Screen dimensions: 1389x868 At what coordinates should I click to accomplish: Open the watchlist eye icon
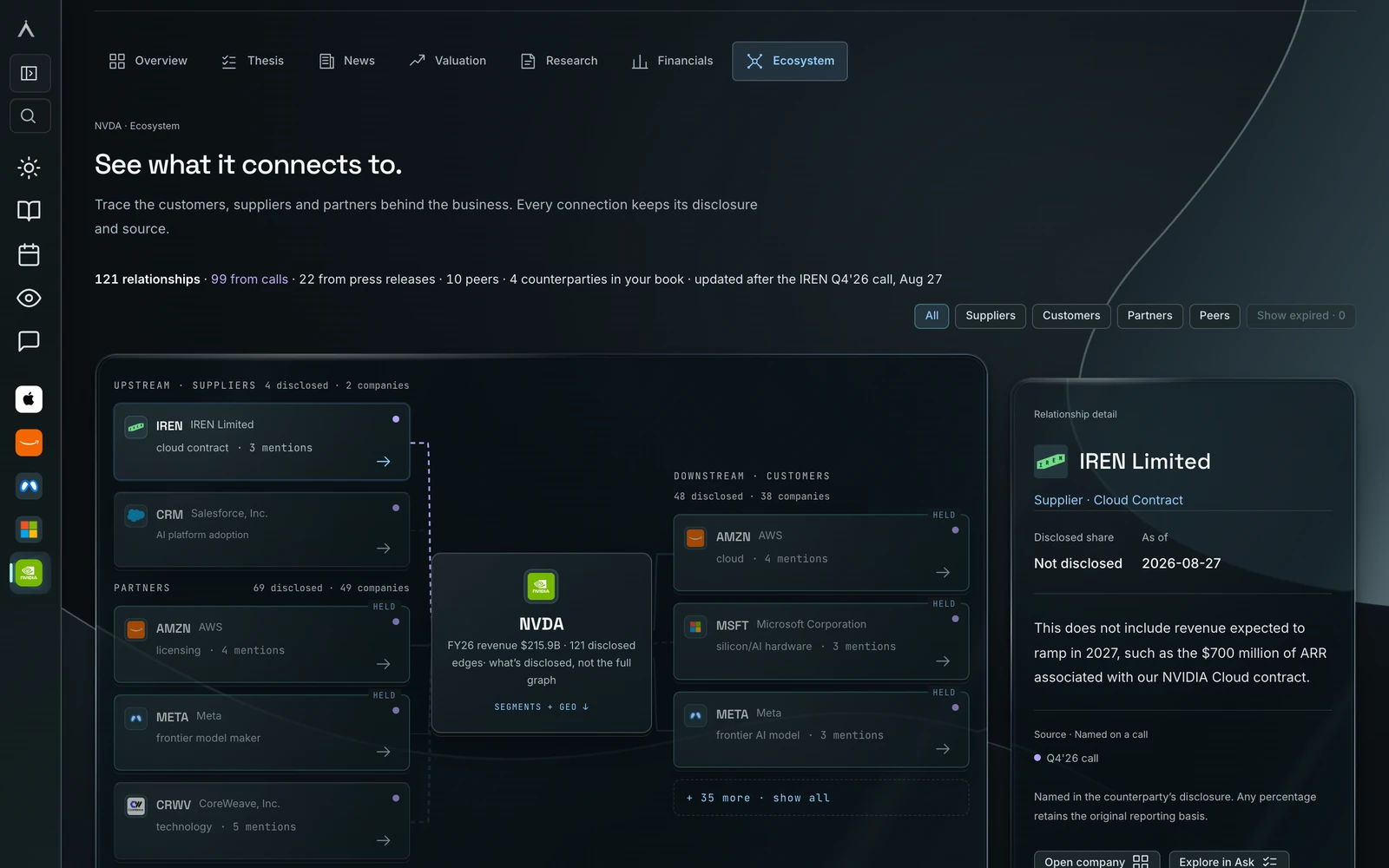click(x=30, y=298)
